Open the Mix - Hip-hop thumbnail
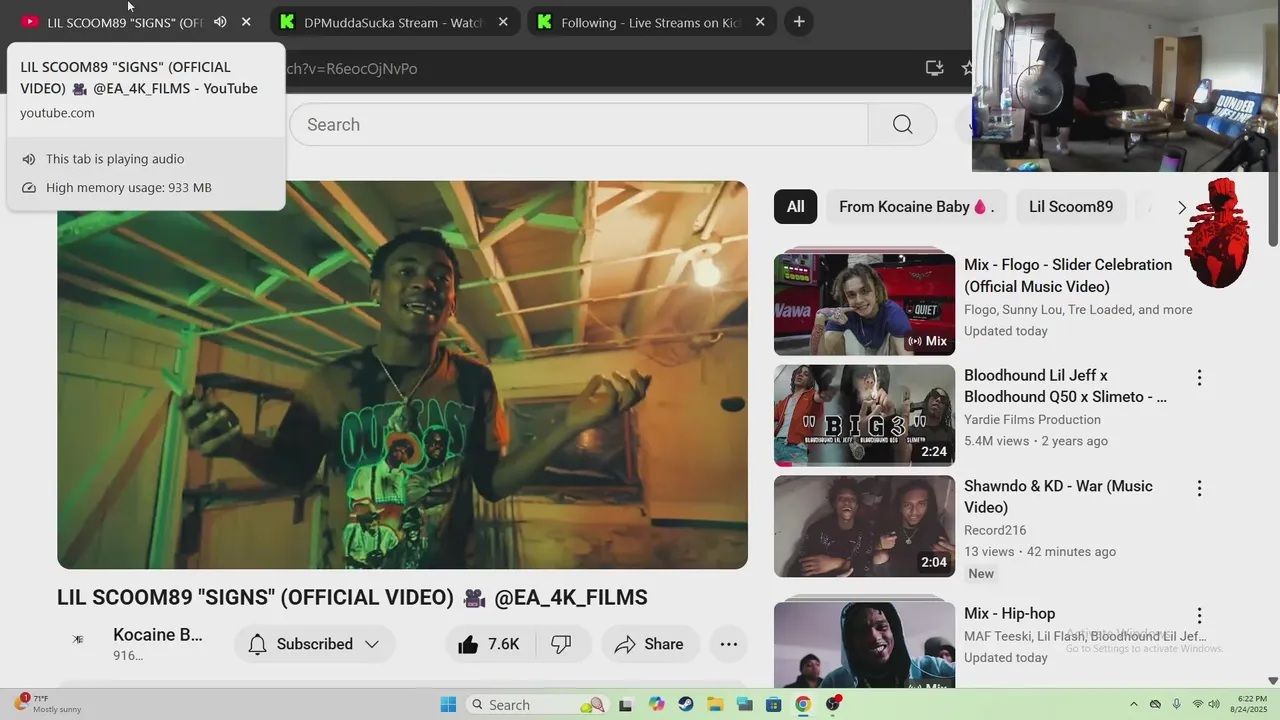The image size is (1280, 720). 864,644
